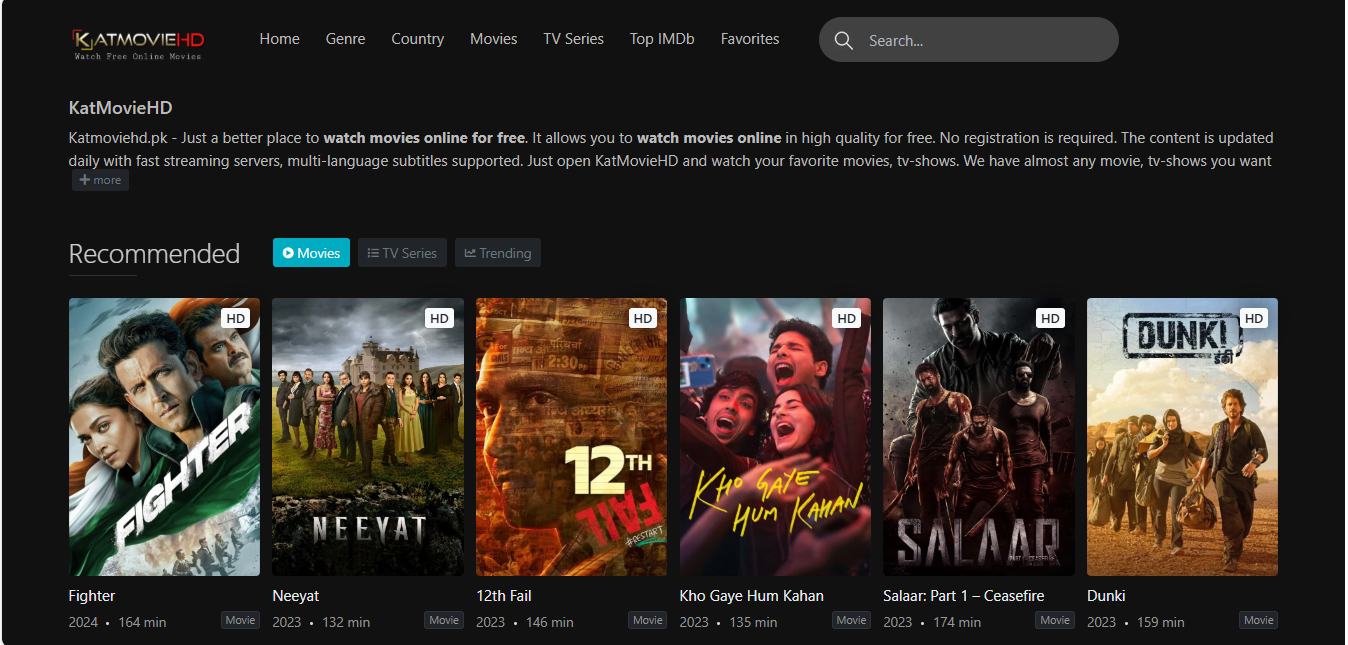Select the Movies recommended tab
Viewport: 1348px width, 645px height.
(x=311, y=253)
